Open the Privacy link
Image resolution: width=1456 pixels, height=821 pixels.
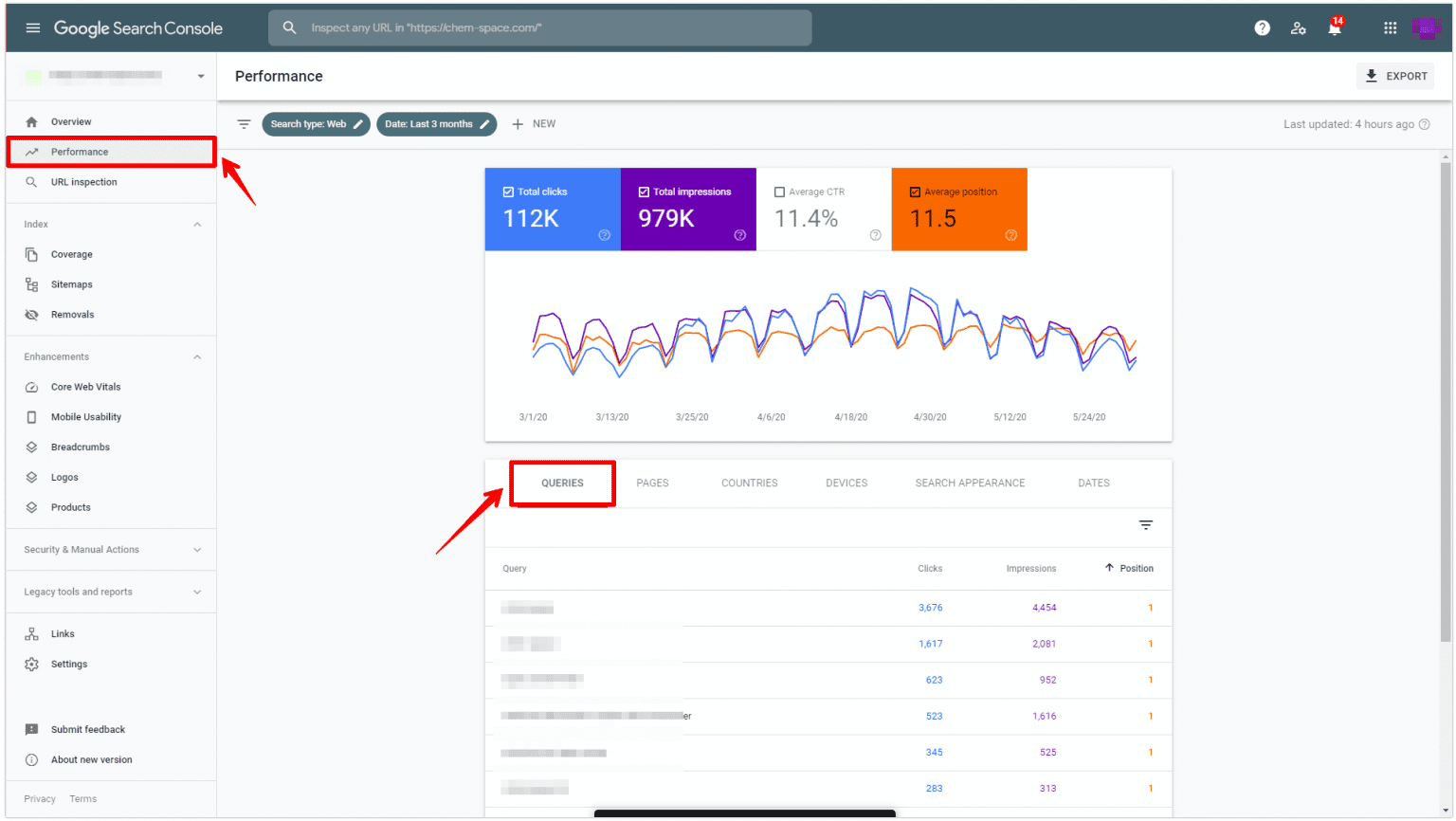tap(40, 799)
